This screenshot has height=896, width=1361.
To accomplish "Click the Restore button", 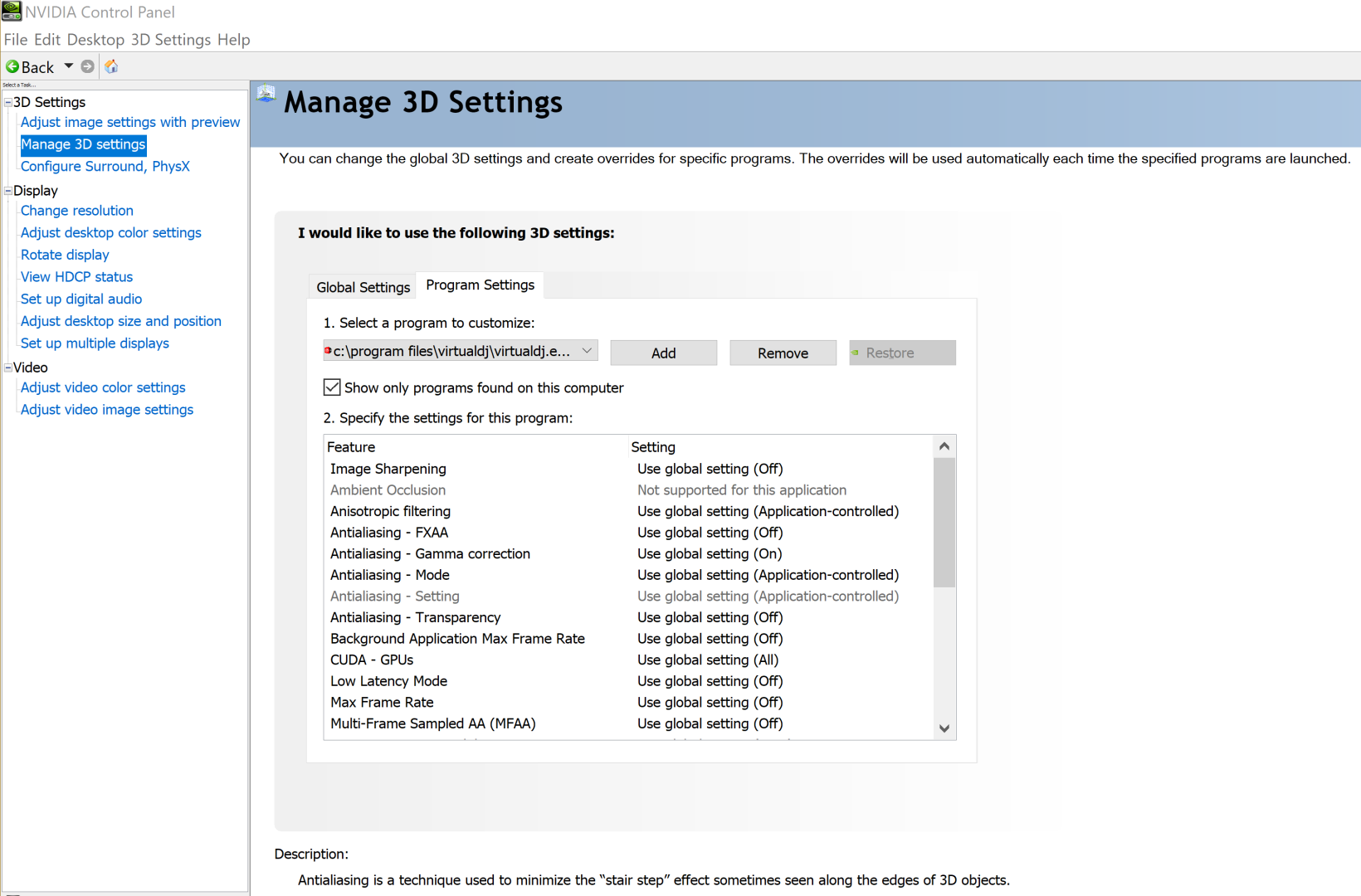I will click(x=903, y=353).
